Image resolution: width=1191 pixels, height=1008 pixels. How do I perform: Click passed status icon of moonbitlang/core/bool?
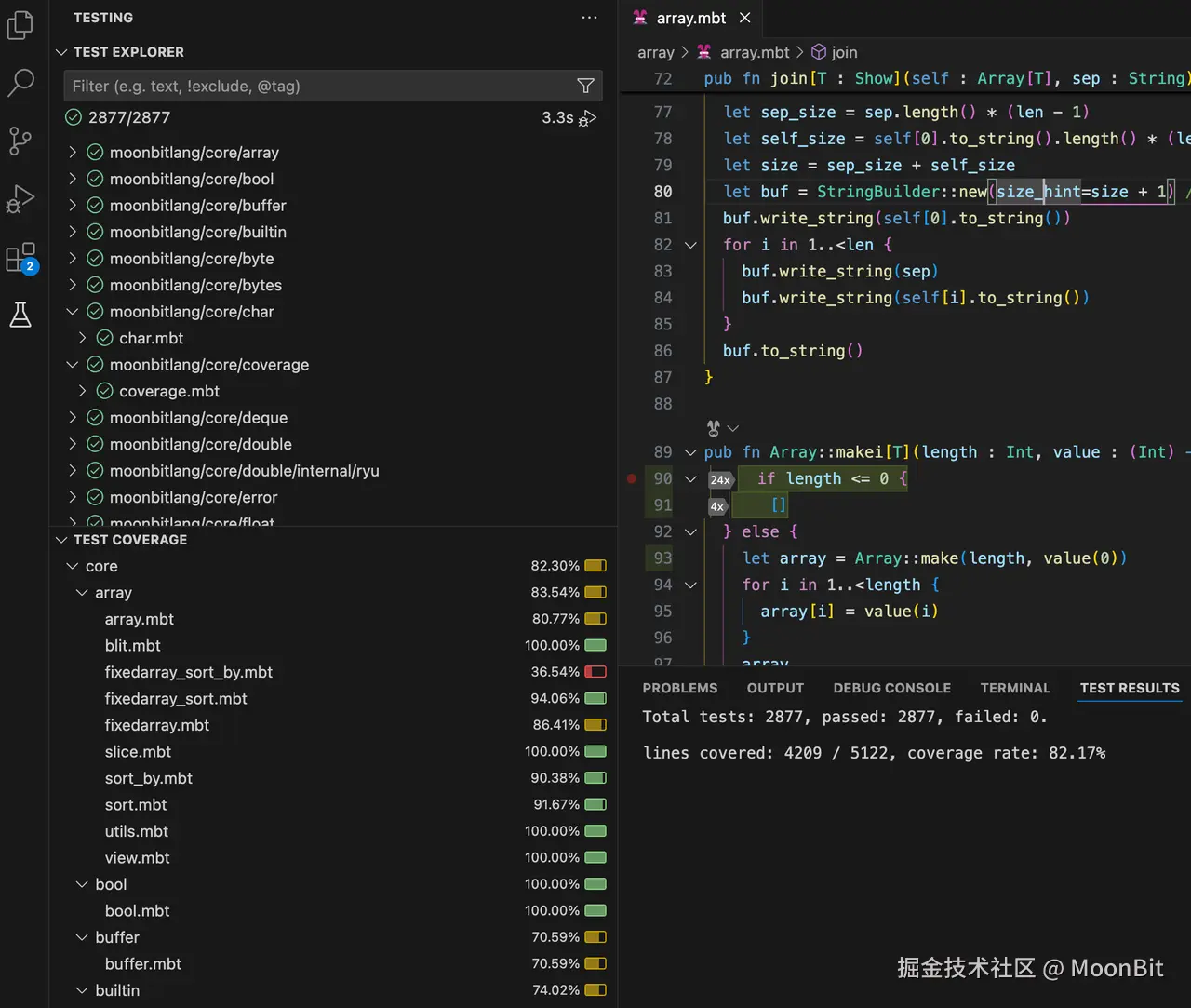tap(95, 179)
